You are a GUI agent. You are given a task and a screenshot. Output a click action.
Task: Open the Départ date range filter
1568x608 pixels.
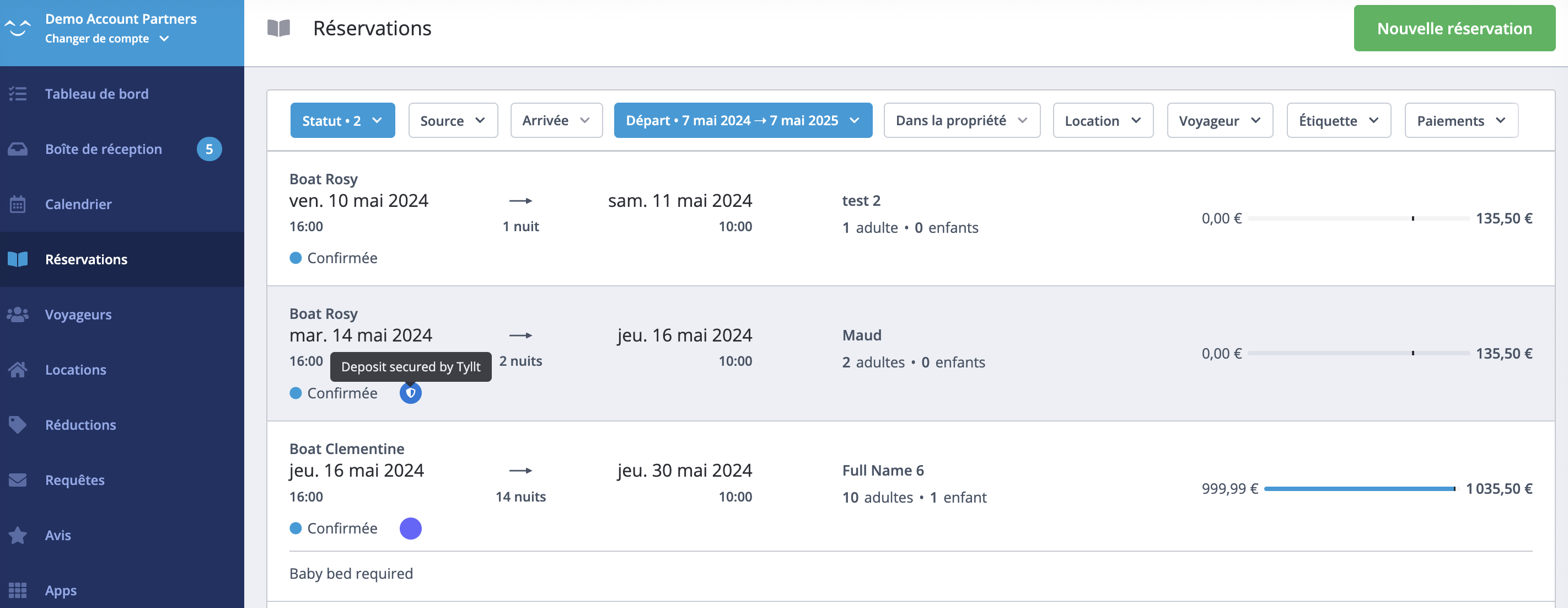(x=742, y=121)
